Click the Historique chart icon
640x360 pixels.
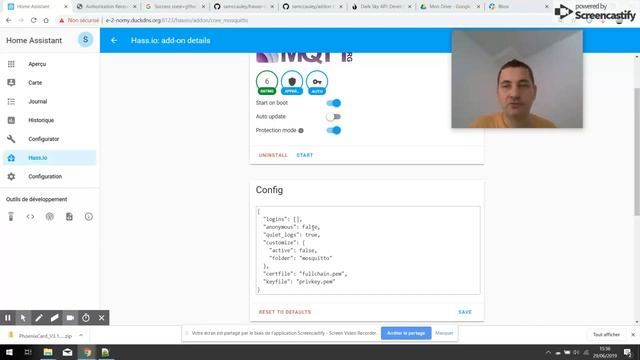coord(11,120)
